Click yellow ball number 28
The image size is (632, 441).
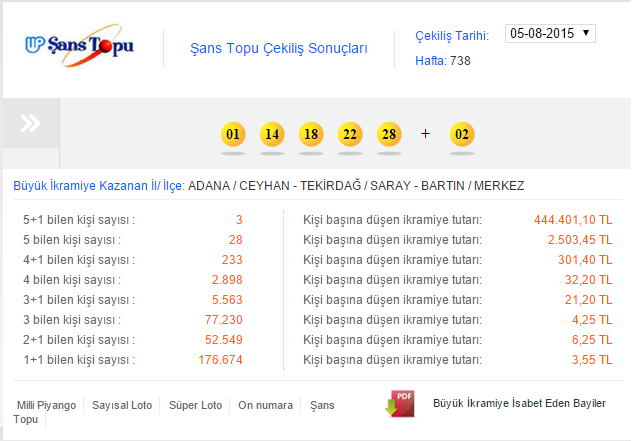tap(389, 134)
